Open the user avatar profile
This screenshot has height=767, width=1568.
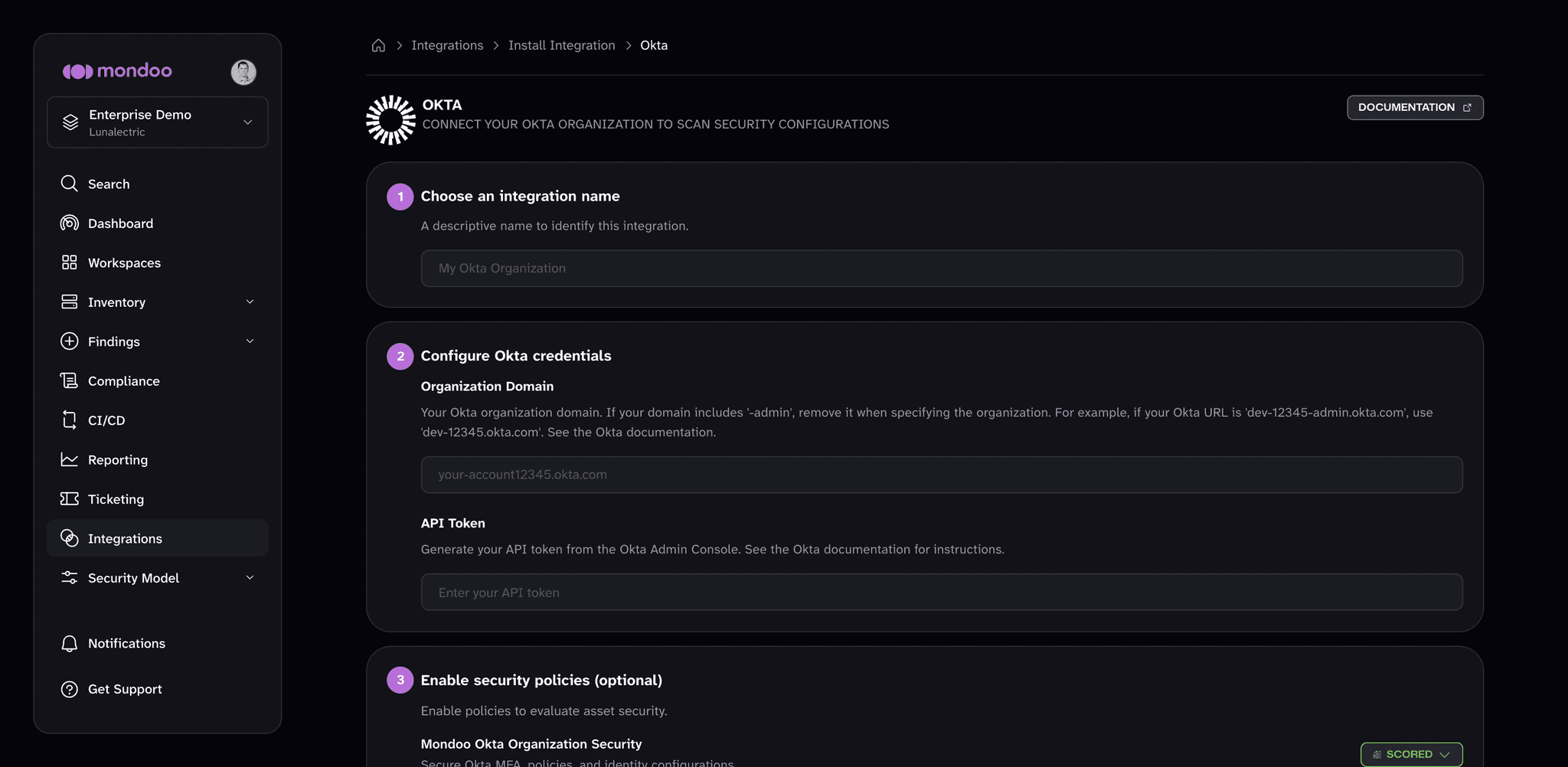pyautogui.click(x=243, y=72)
